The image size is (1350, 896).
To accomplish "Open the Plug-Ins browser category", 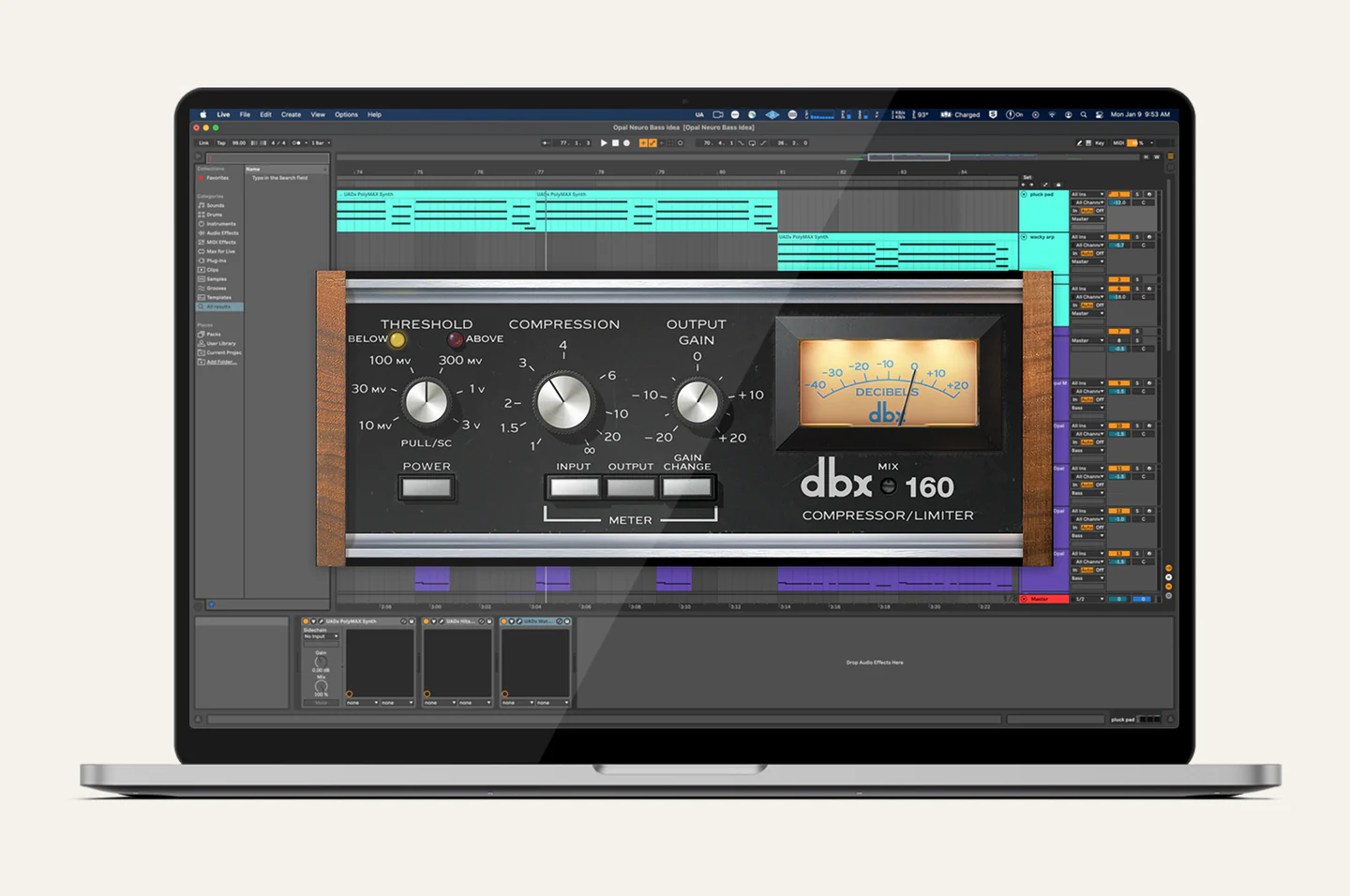I will click(216, 261).
